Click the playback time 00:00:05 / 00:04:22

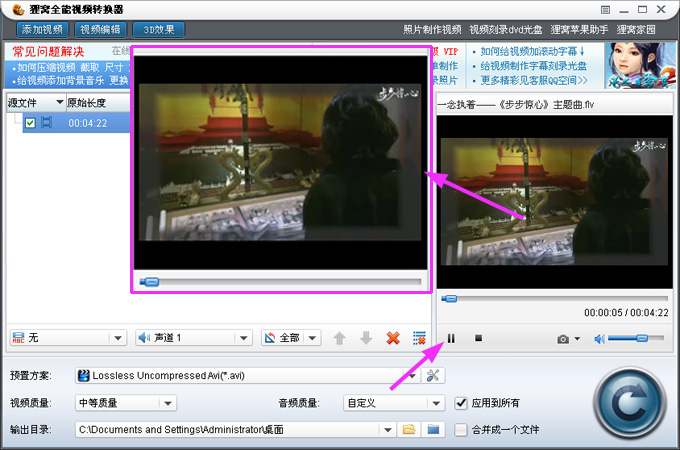tap(626, 313)
